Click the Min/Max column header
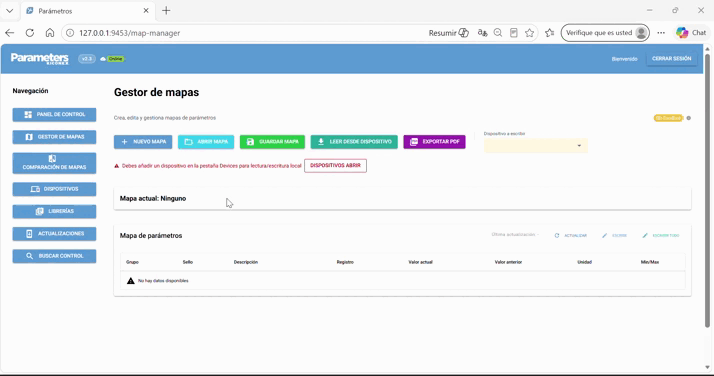Screen dimensions: 714x376 pos(650,262)
